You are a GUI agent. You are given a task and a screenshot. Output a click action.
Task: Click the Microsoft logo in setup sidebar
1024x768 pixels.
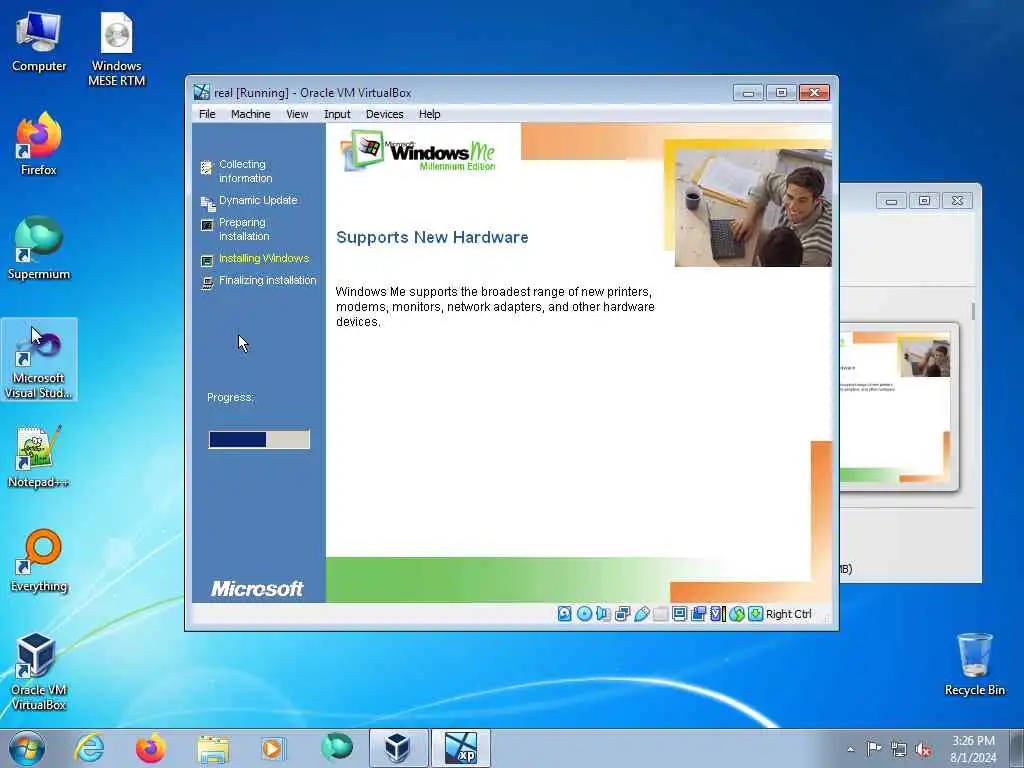(x=257, y=588)
